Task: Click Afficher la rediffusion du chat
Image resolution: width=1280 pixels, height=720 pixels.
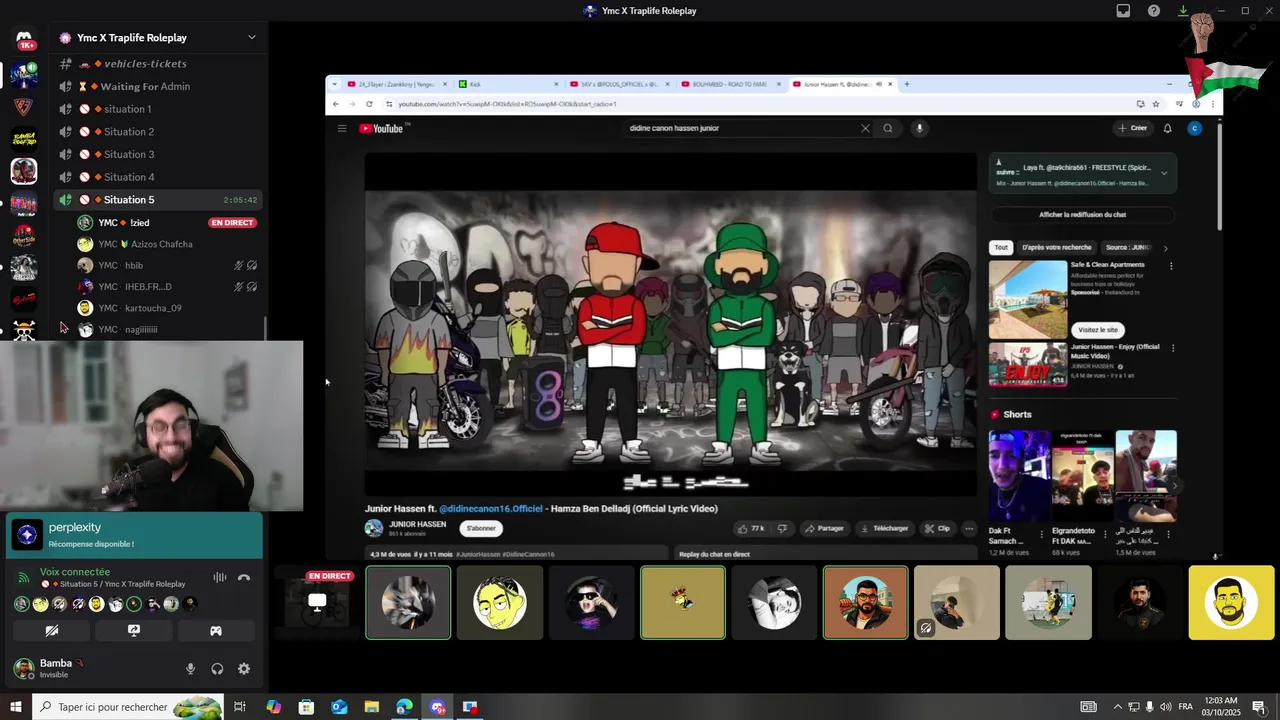Action: tap(1083, 215)
